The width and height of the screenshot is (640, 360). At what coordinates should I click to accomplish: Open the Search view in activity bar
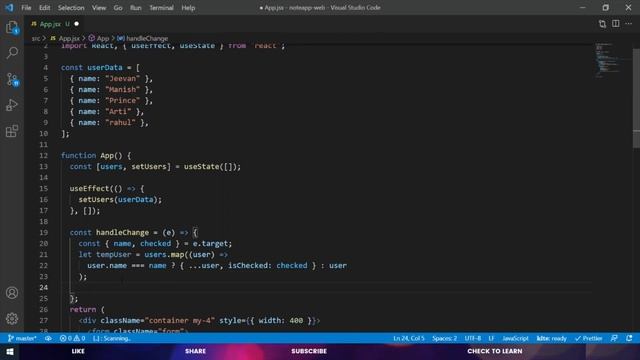(x=12, y=53)
